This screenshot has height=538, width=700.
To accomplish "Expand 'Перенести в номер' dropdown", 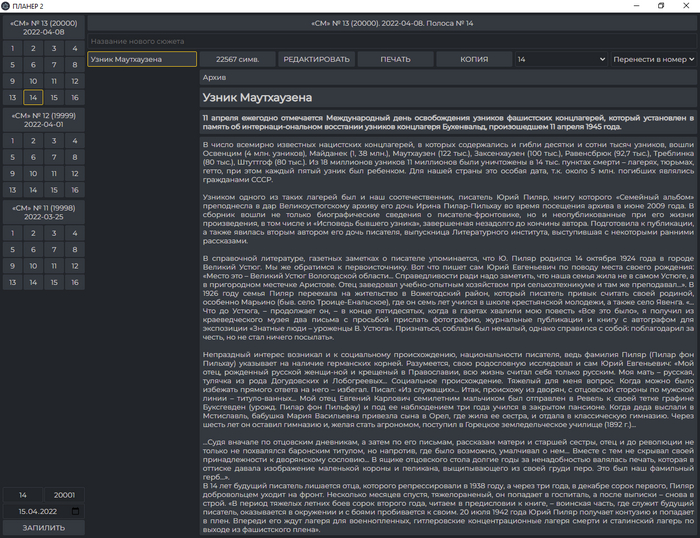I will click(x=654, y=59).
